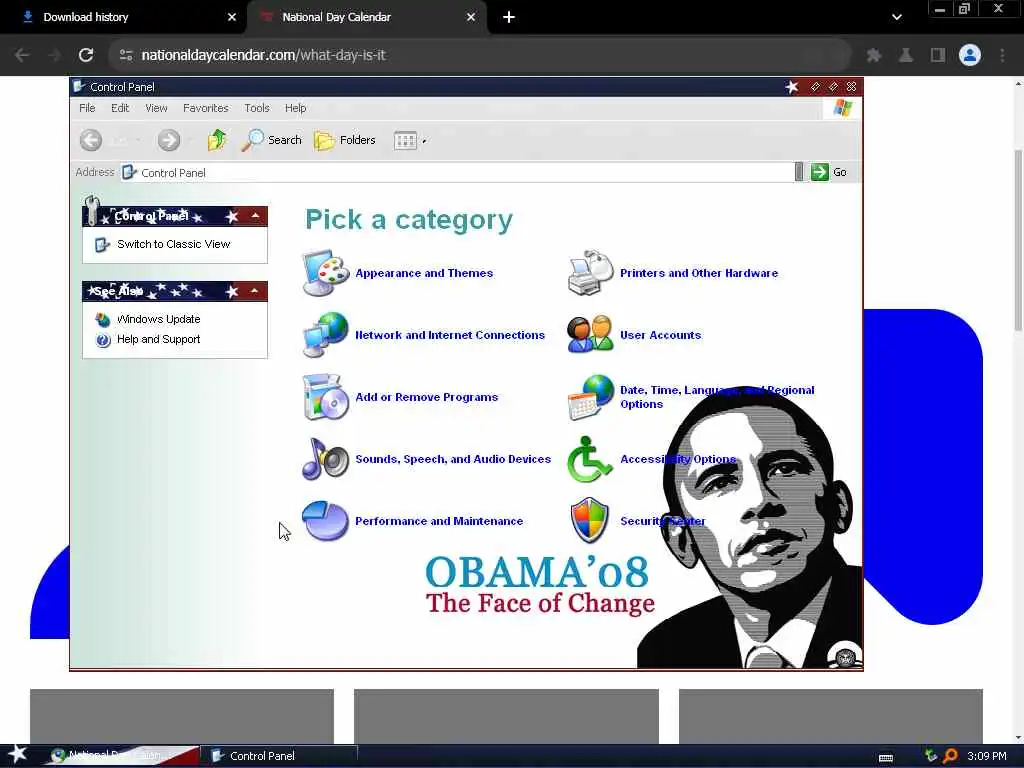Open the File menu
This screenshot has height=768, width=1024.
pyautogui.click(x=87, y=108)
